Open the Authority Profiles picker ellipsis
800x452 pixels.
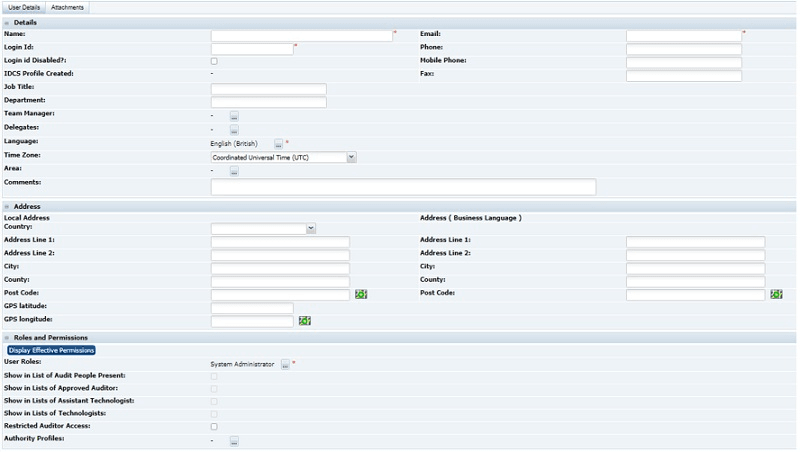coord(234,441)
